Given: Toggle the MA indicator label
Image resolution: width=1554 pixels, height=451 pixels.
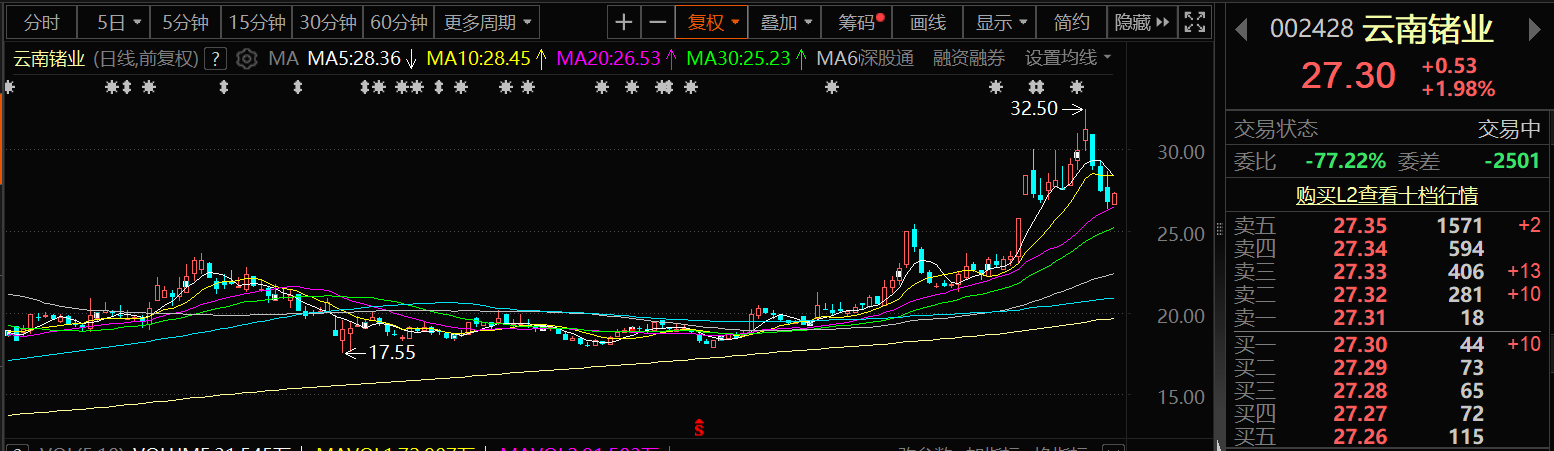Looking at the screenshot, I should (x=284, y=59).
